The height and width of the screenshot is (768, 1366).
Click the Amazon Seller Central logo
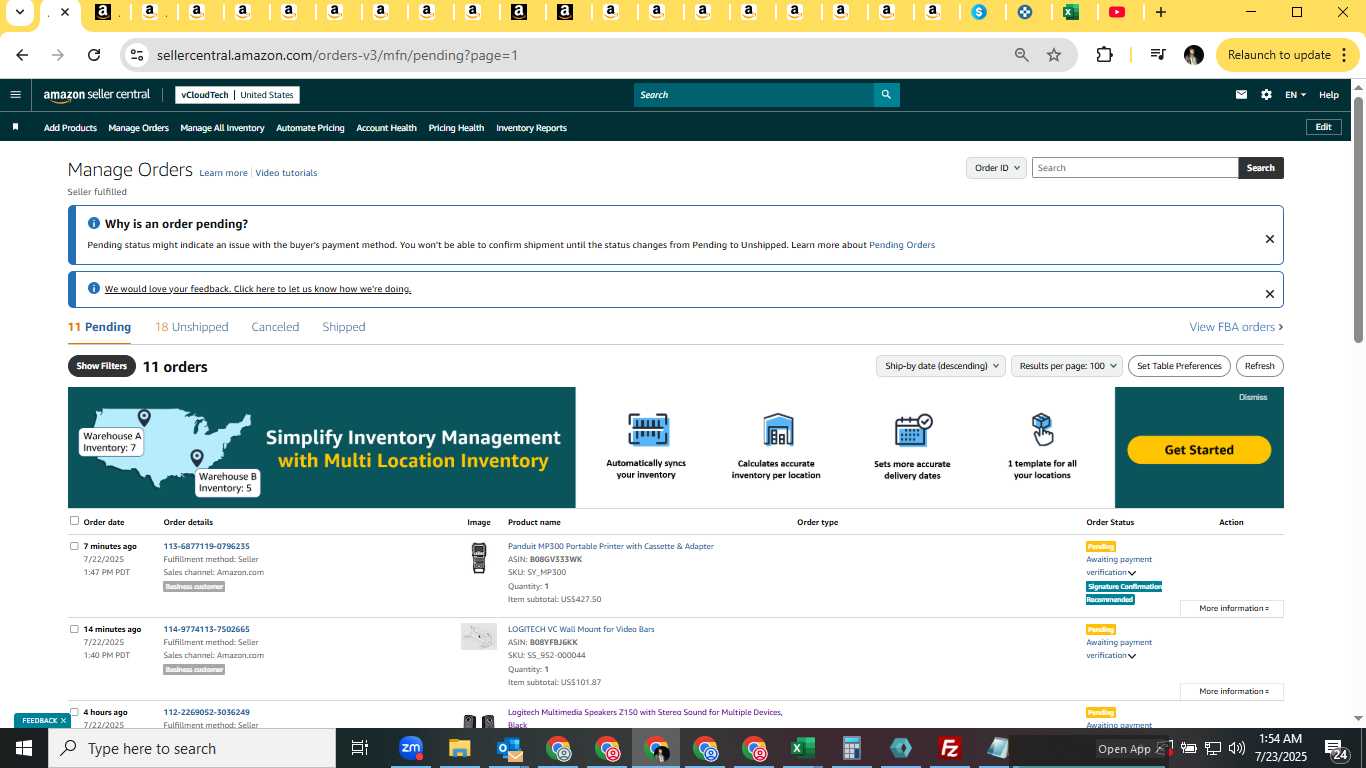point(96,95)
